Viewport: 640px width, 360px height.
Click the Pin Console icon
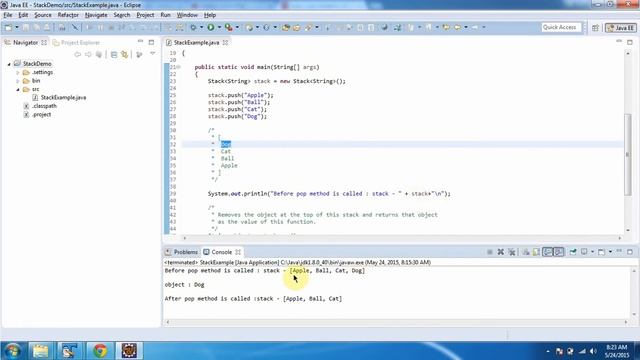coord(573,252)
